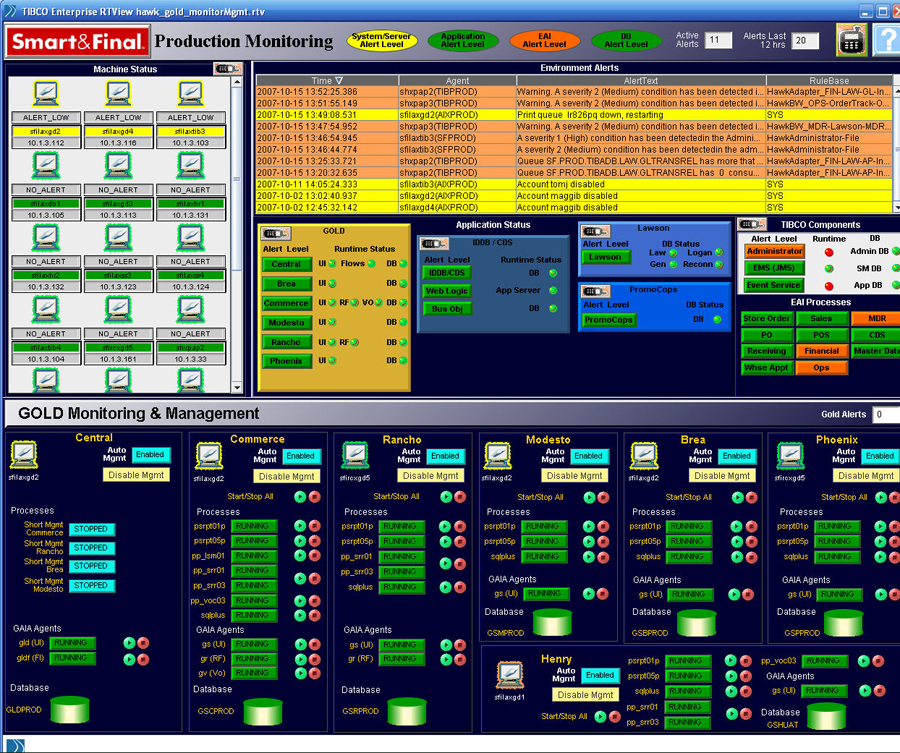The width and height of the screenshot is (900, 753).
Task: Click the GSHUAT database cylinder icon
Action: pos(827,716)
